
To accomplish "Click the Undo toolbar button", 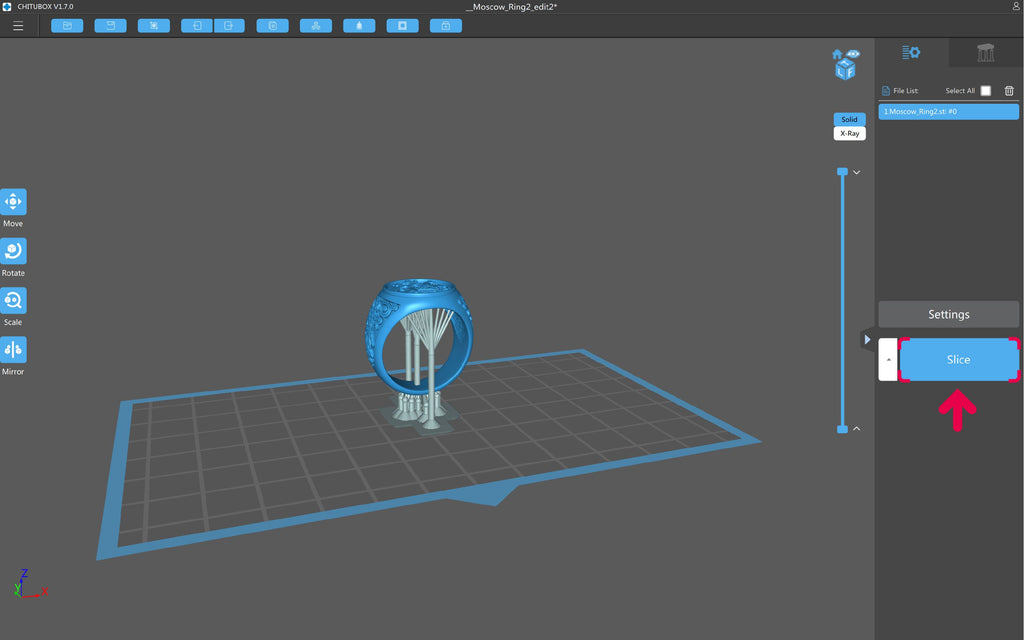I will pyautogui.click(x=197, y=25).
